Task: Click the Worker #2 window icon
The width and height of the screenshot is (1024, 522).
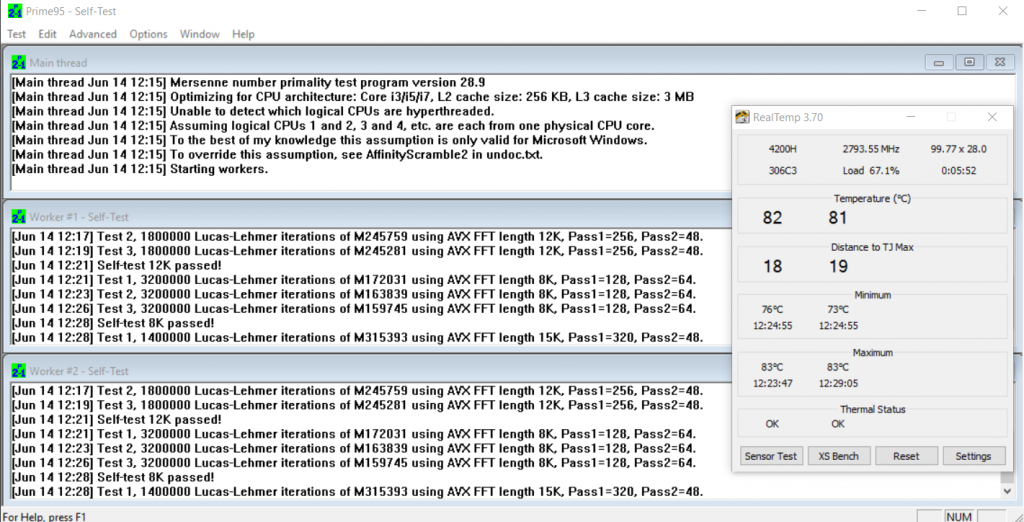Action: pyautogui.click(x=19, y=370)
